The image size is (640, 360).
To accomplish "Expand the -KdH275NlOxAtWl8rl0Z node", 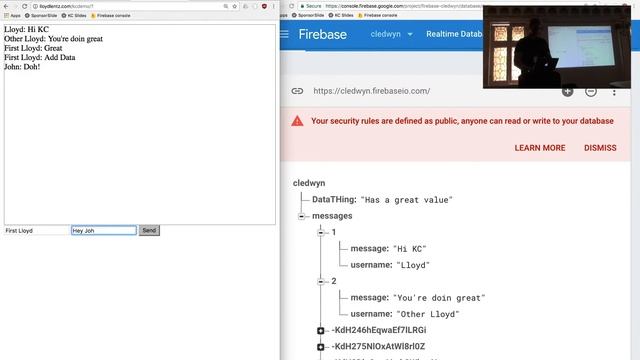I will click(x=321, y=347).
